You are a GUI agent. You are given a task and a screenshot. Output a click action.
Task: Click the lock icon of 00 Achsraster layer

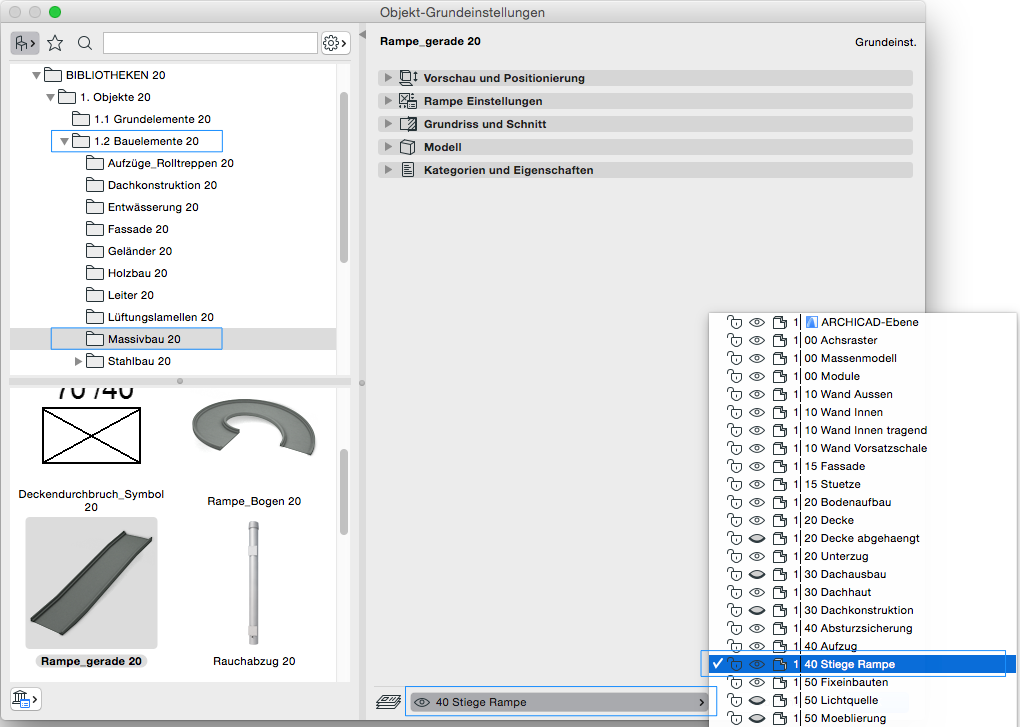735,341
